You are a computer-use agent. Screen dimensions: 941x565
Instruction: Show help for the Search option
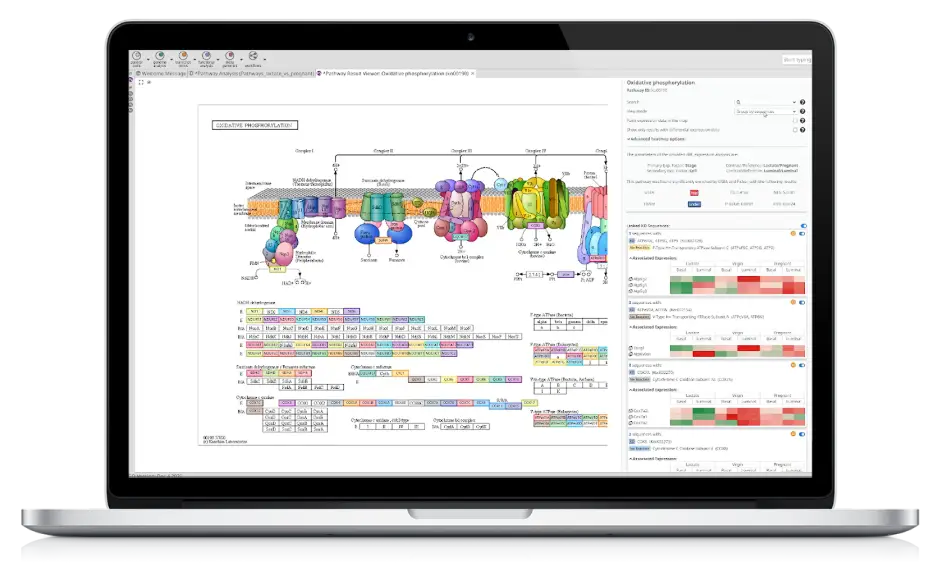tap(802, 102)
